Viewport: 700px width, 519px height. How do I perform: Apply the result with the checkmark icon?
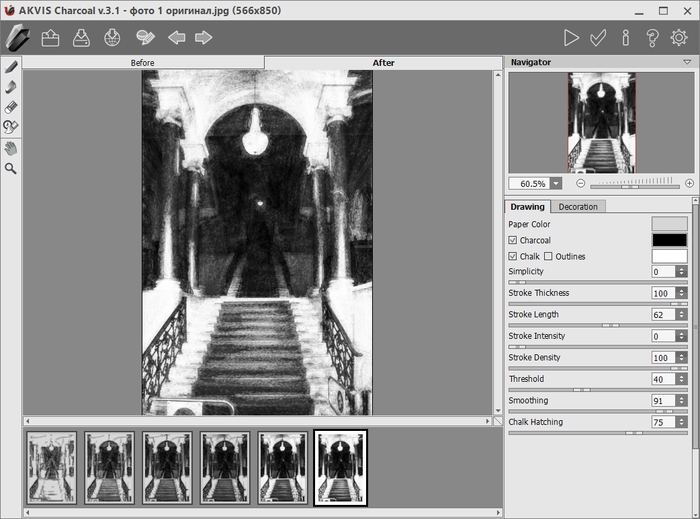(x=598, y=38)
